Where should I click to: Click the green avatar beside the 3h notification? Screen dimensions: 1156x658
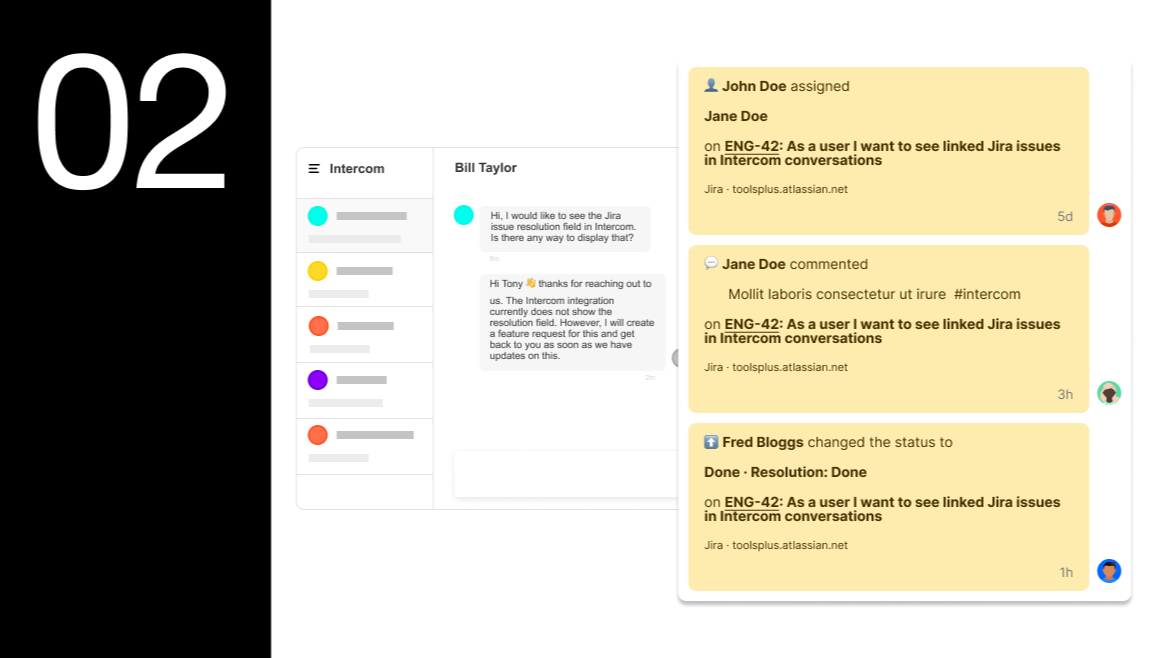[x=1108, y=393]
